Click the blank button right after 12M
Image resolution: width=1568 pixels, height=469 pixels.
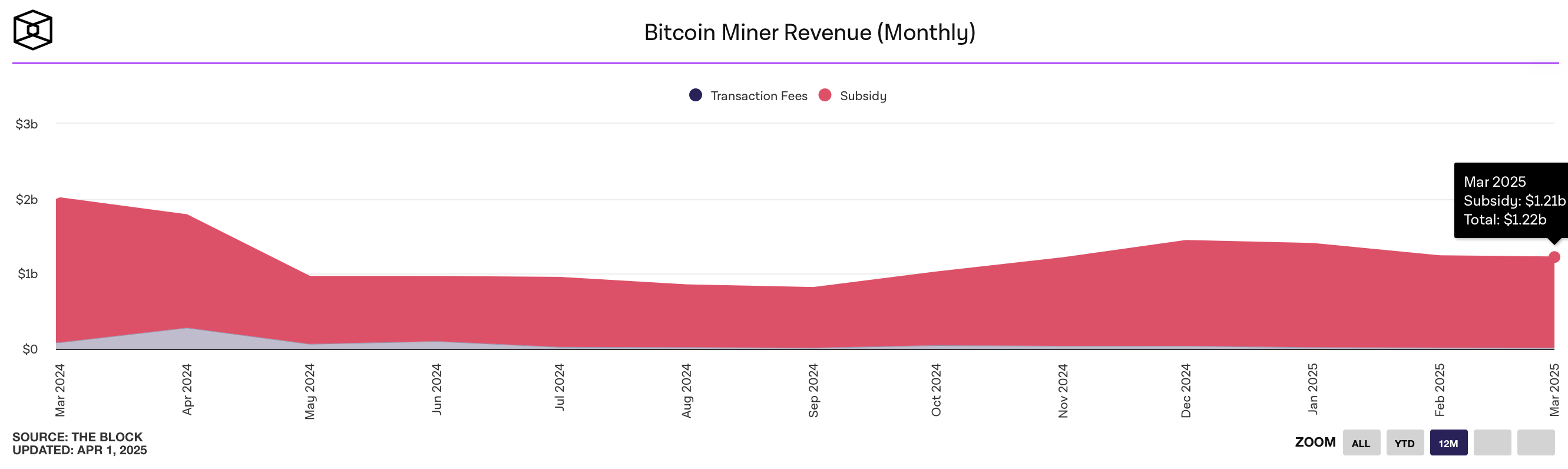(x=1492, y=443)
